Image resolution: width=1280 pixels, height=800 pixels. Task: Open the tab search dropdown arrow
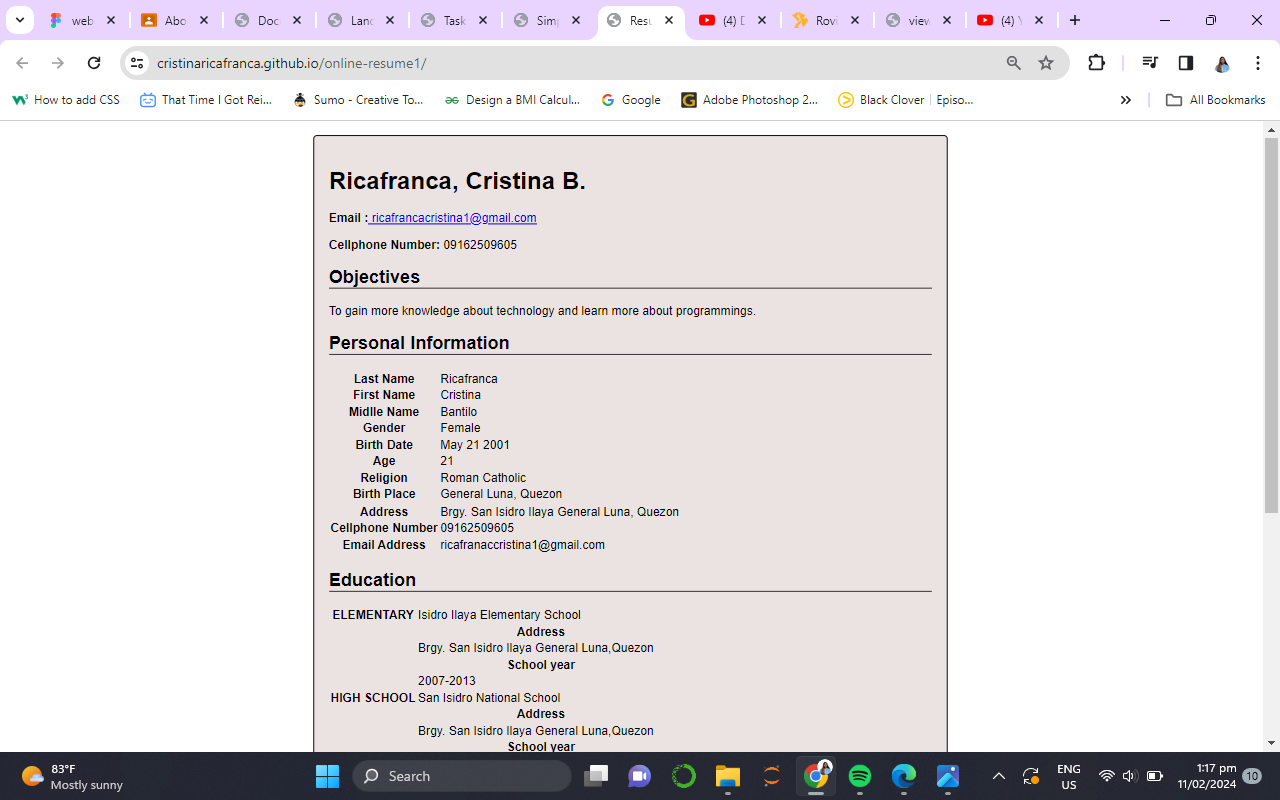pos(19,20)
